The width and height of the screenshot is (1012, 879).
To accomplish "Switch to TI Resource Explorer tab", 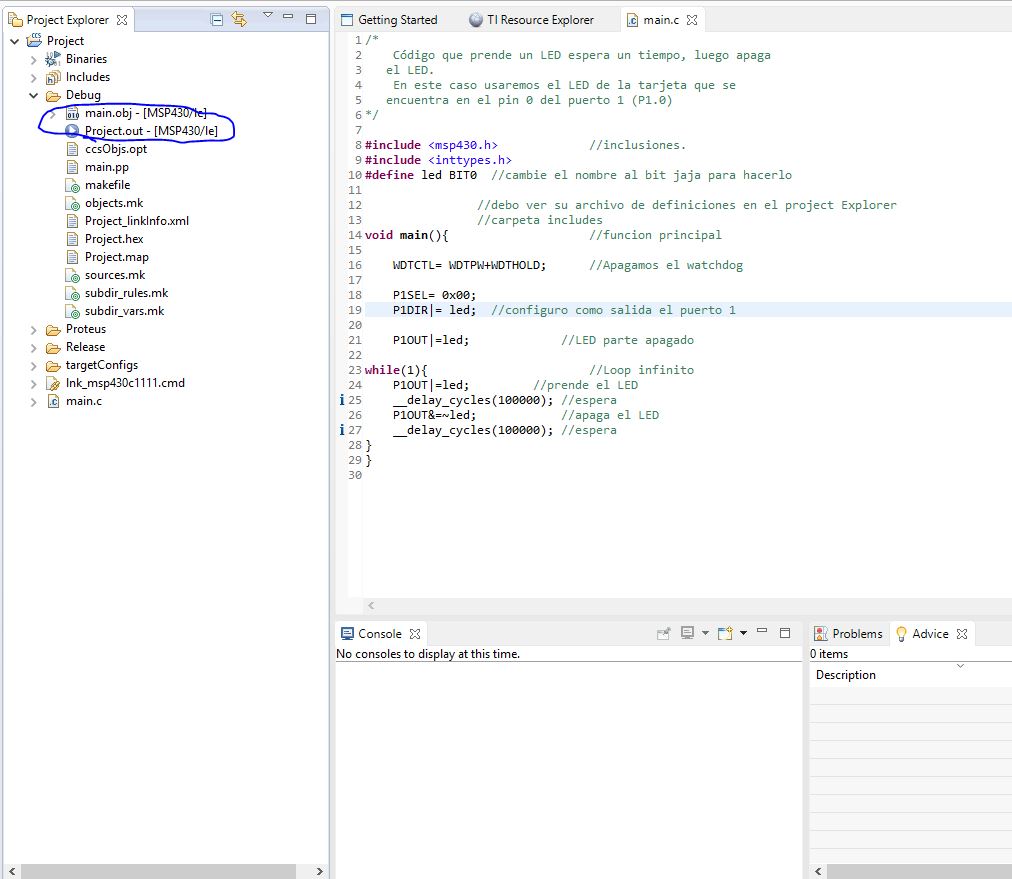I will (531, 20).
